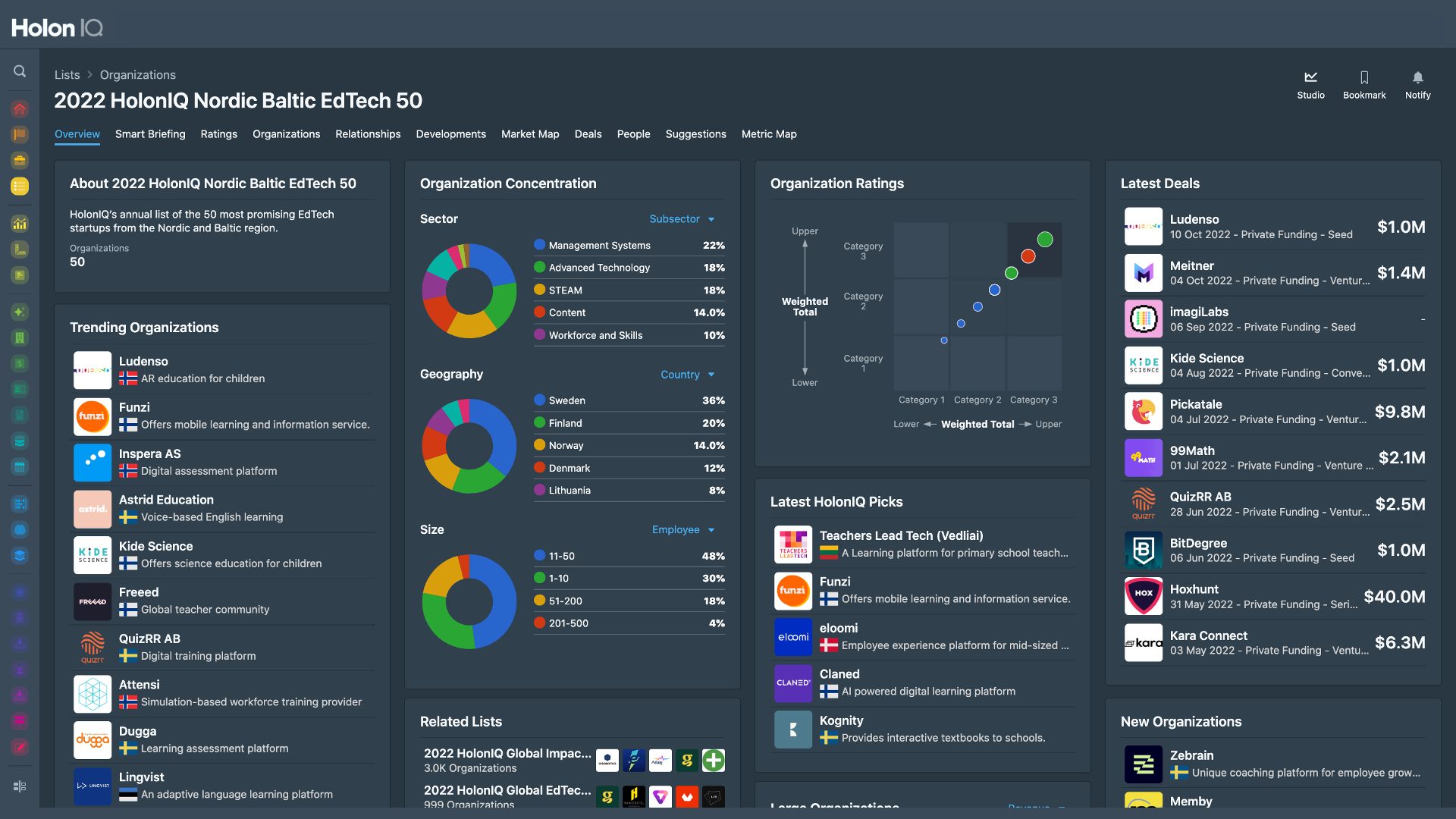This screenshot has height=819, width=1456.
Task: Click the Astrid Education logo
Action: pyautogui.click(x=93, y=509)
